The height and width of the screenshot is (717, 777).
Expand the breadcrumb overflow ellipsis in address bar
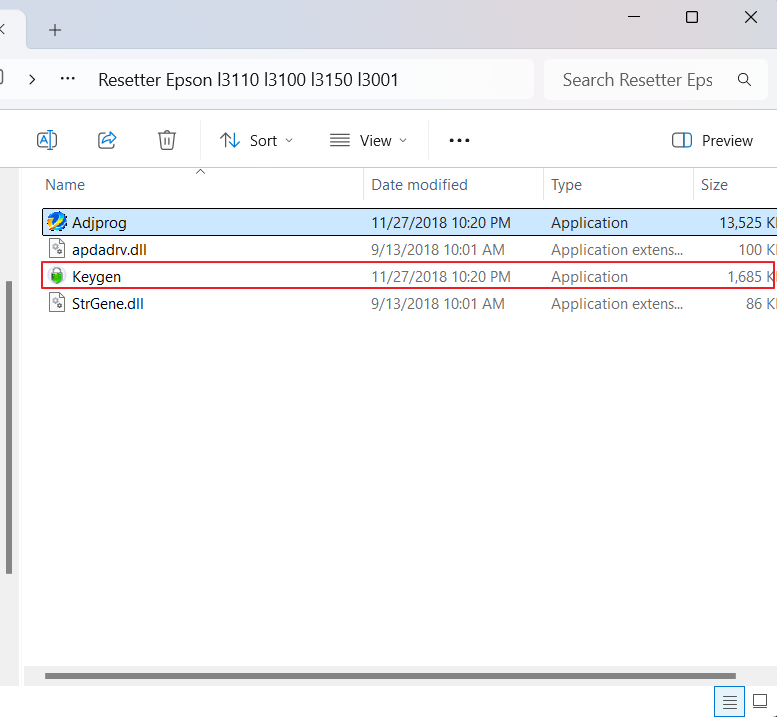pyautogui.click(x=68, y=79)
